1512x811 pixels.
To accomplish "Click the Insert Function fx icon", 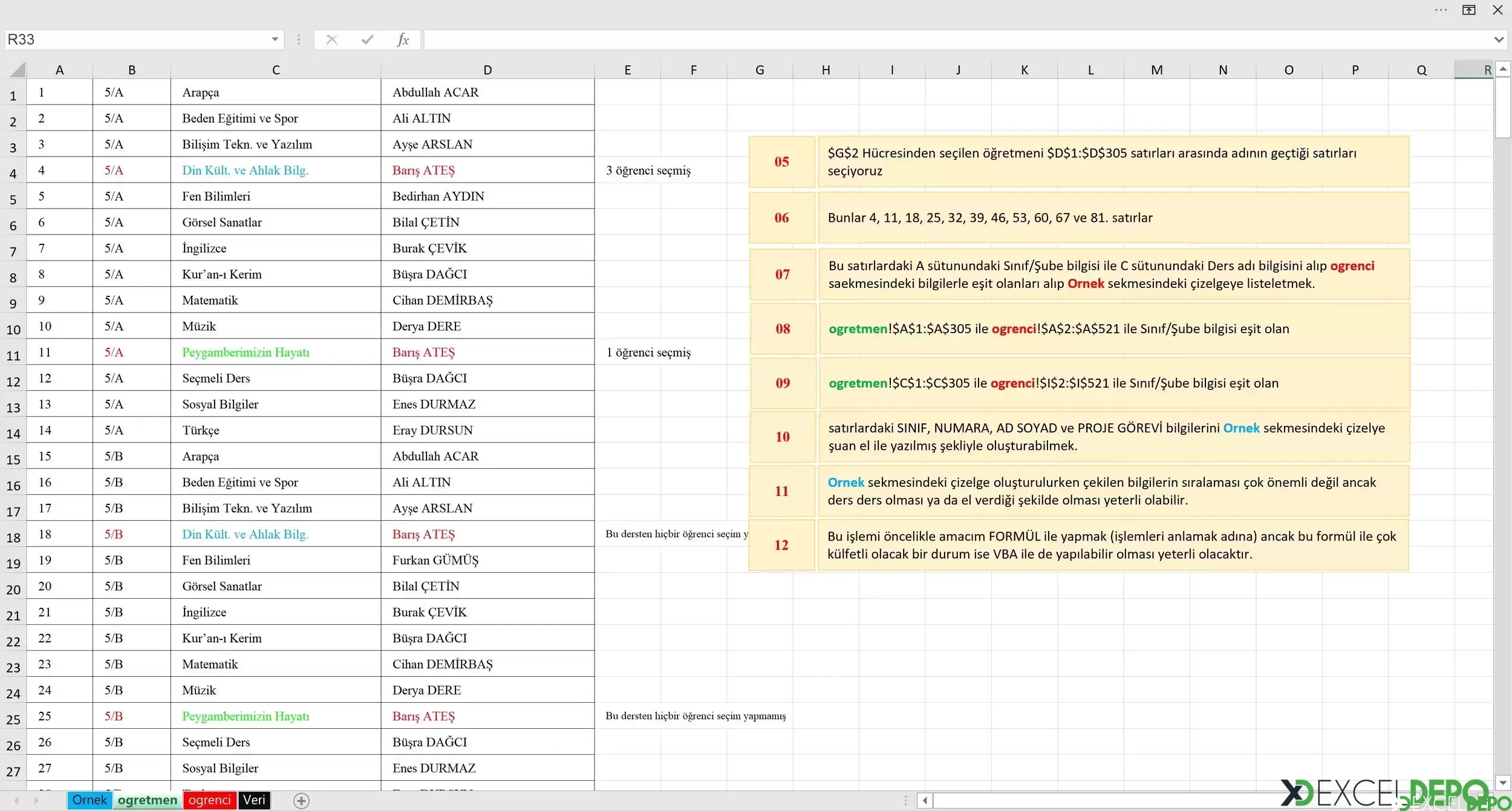I will (x=403, y=40).
